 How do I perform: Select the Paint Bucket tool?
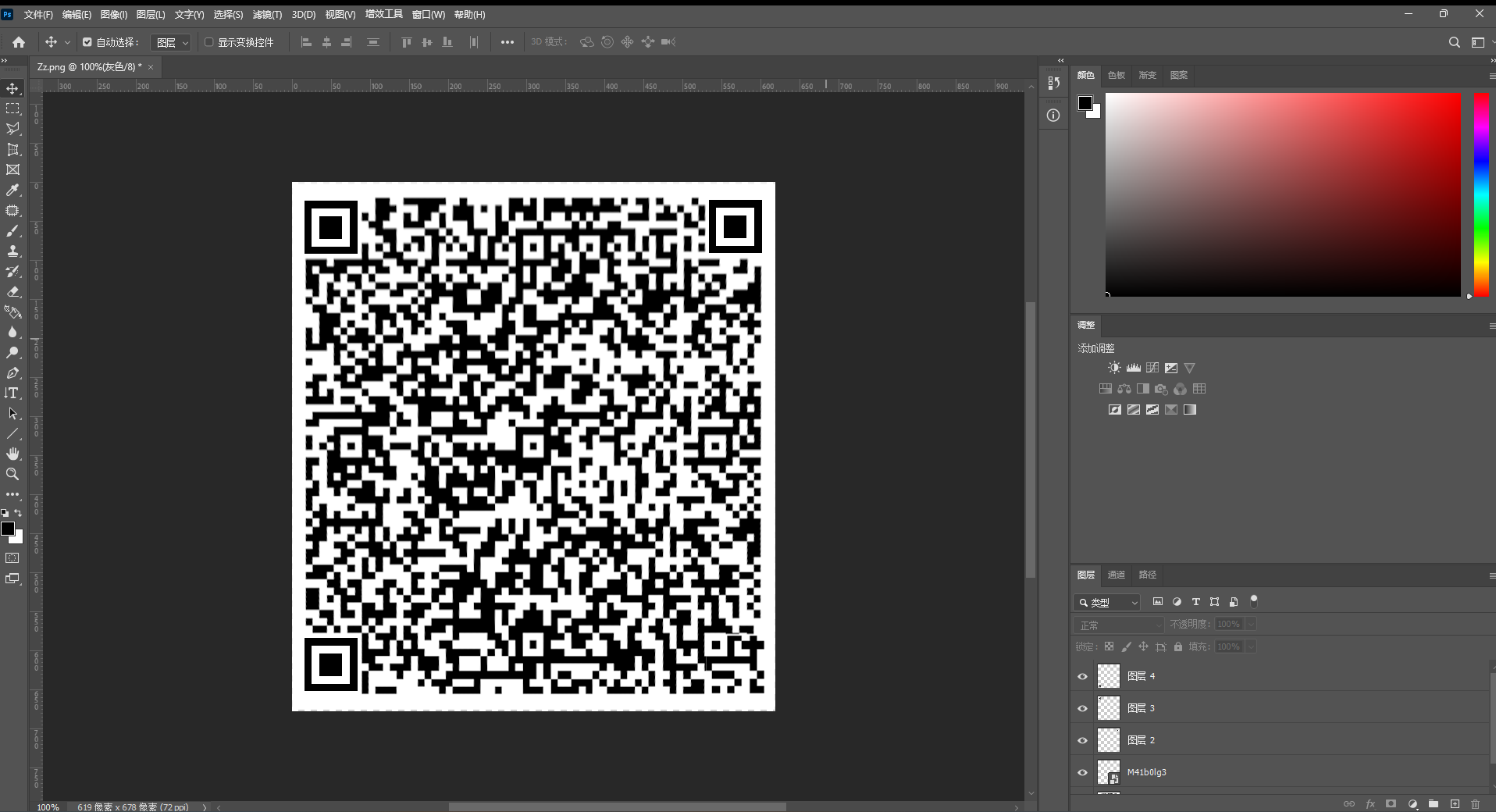tap(12, 312)
